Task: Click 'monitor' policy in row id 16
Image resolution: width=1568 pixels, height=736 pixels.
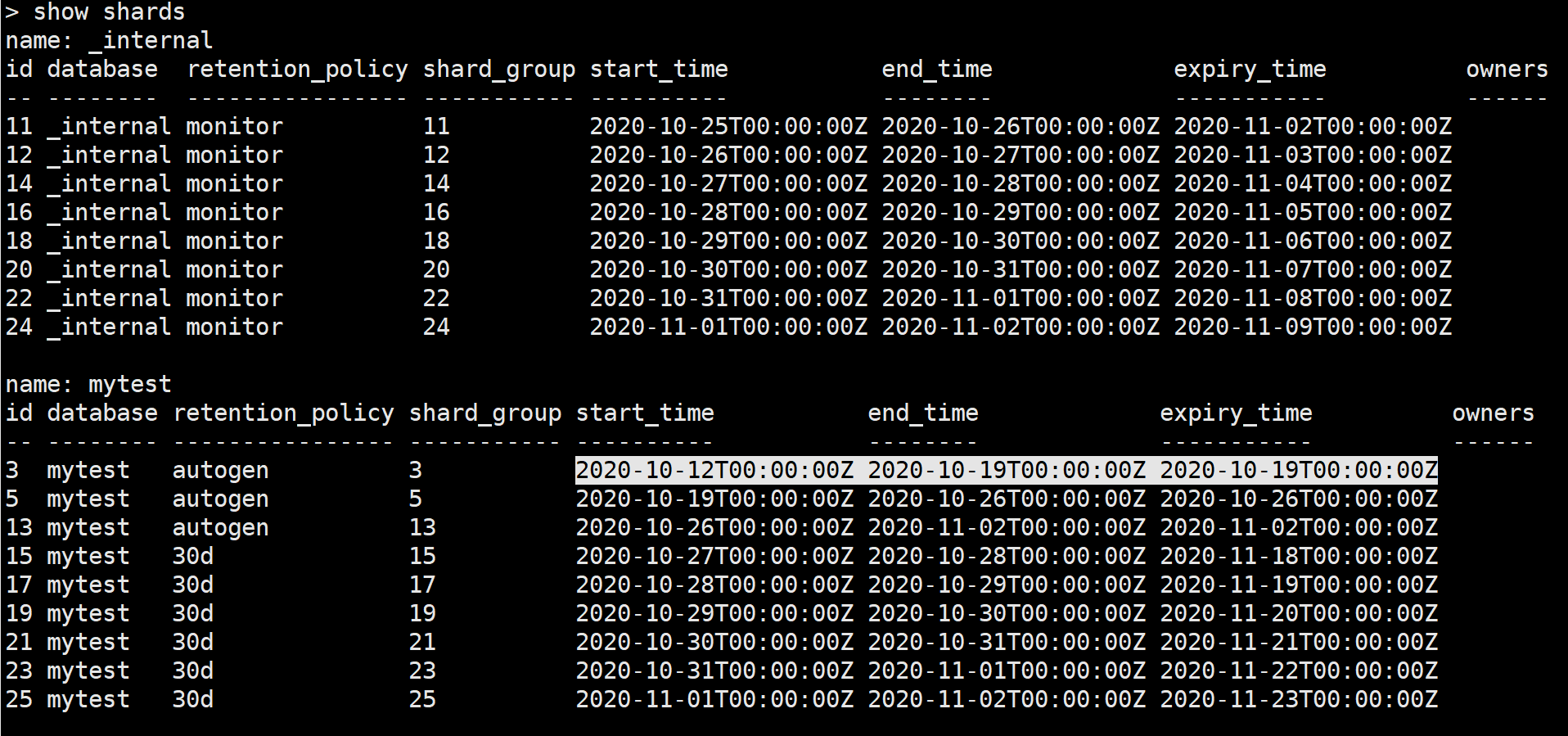Action: click(x=234, y=213)
